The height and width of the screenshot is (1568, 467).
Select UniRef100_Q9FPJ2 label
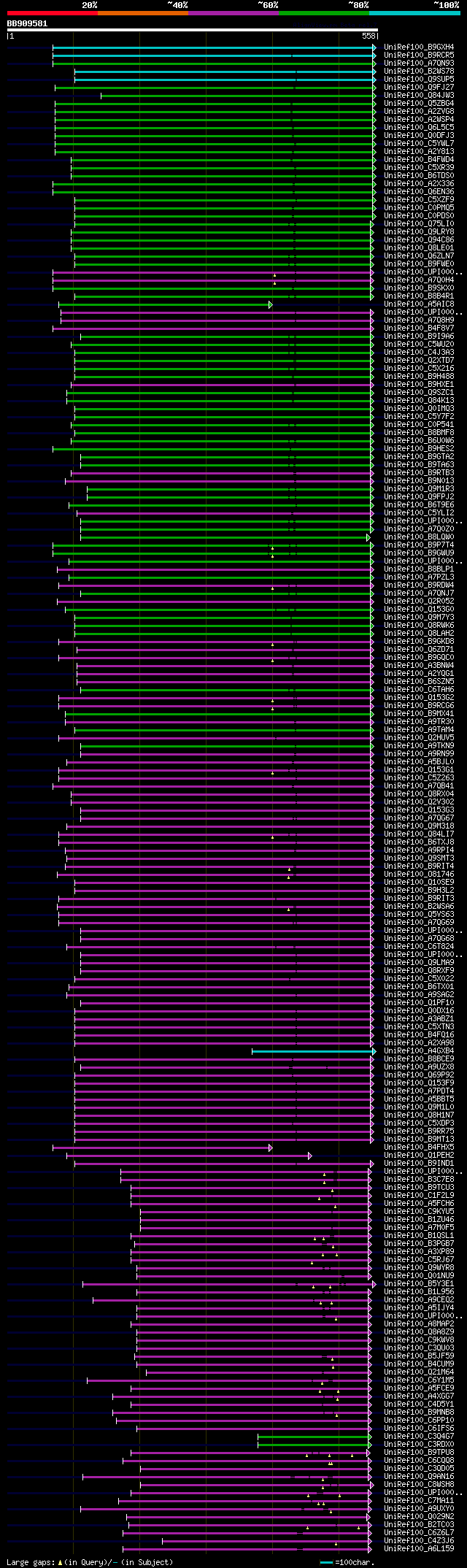(419, 497)
